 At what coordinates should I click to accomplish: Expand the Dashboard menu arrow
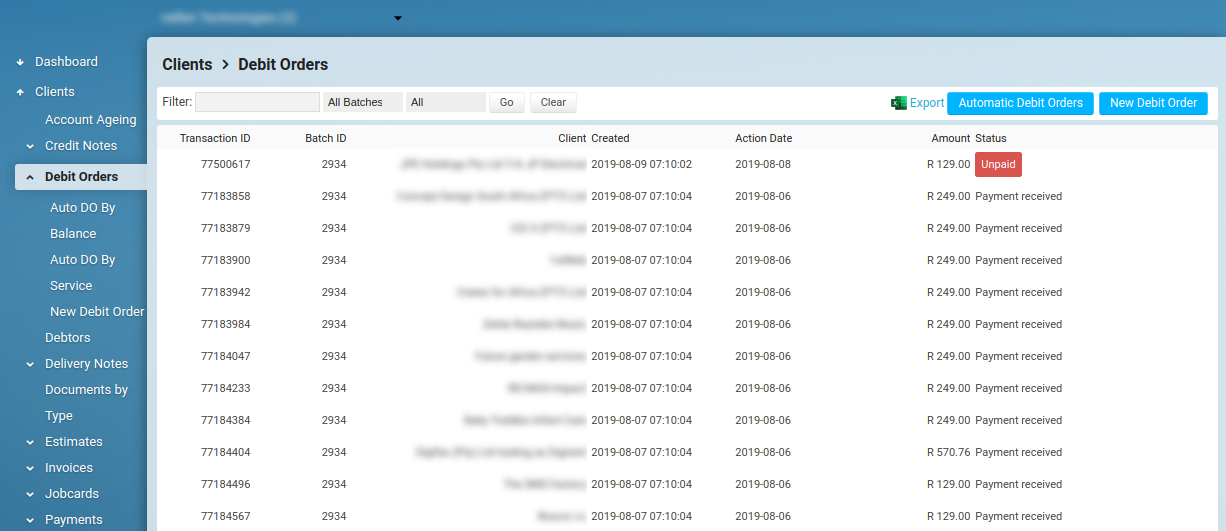click(20, 62)
